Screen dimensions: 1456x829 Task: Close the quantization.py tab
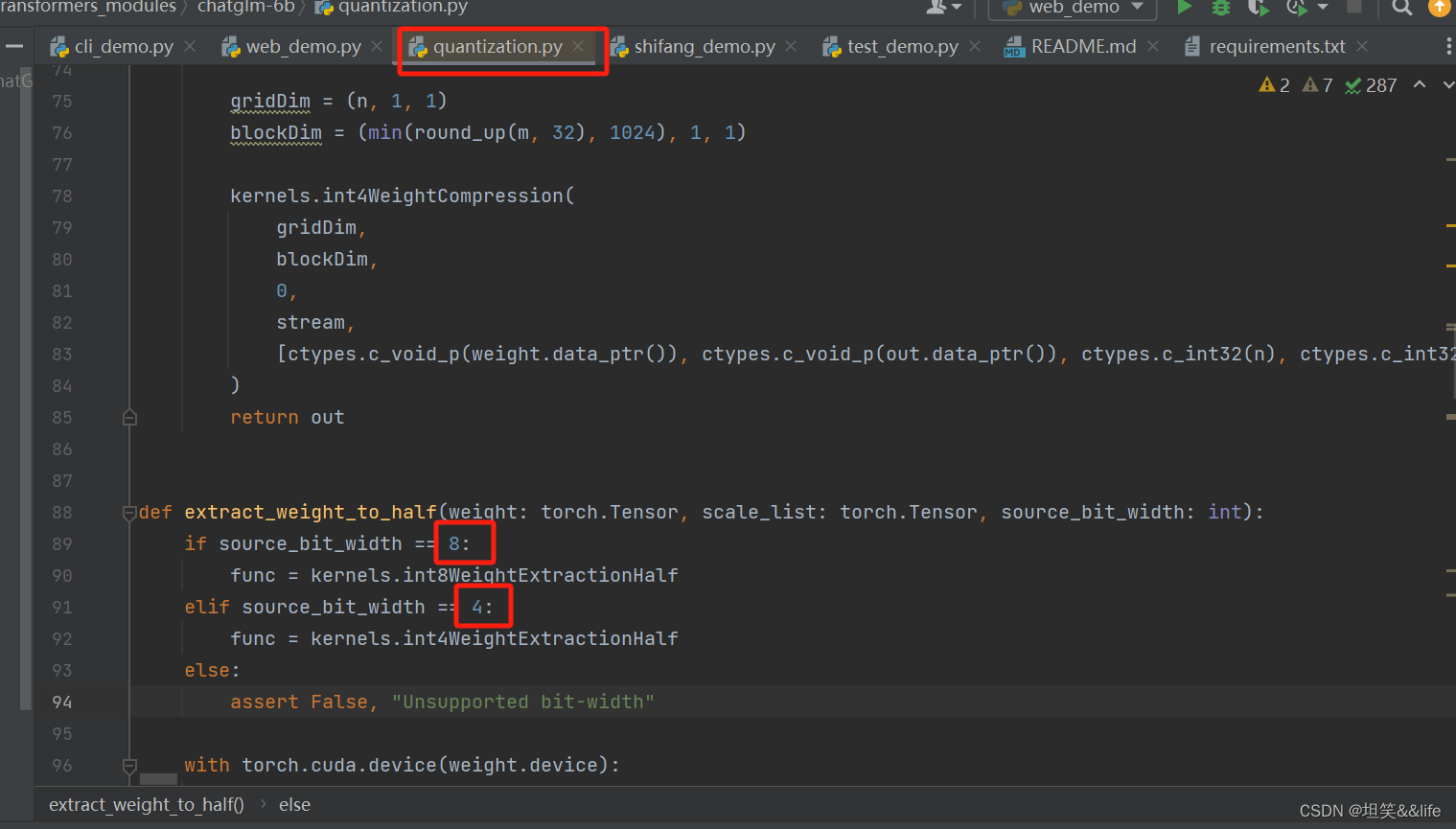(x=578, y=46)
